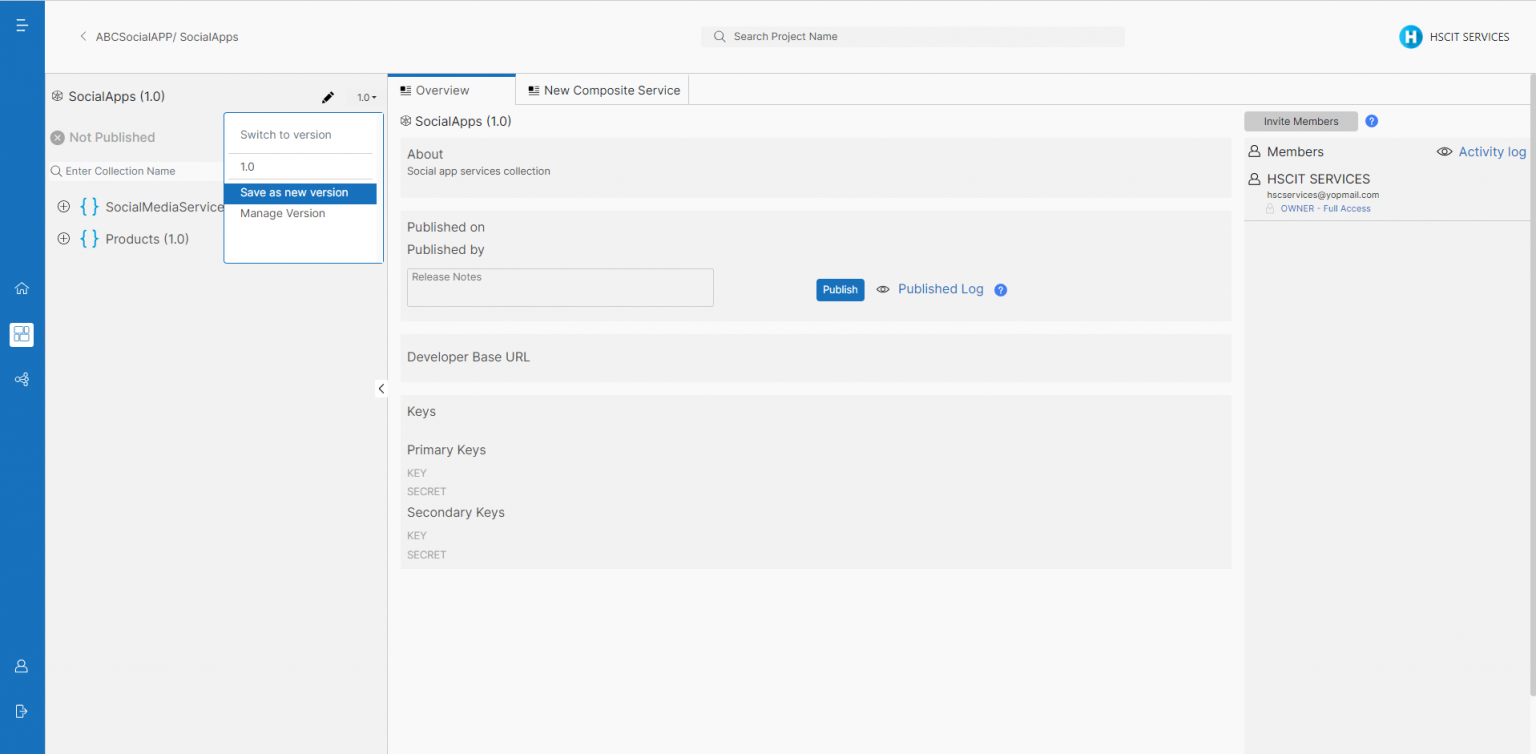
Task: Collapse the left panel with the chevron
Action: point(381,388)
